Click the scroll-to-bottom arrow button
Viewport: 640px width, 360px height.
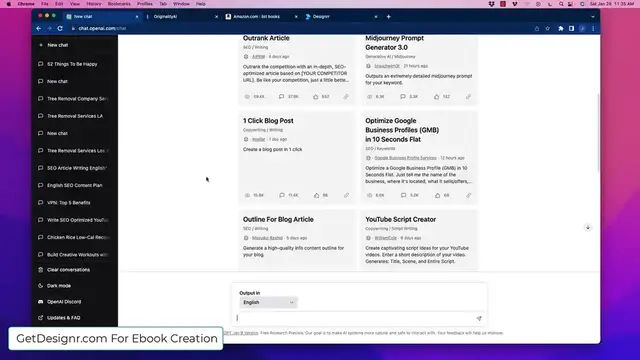(x=588, y=227)
